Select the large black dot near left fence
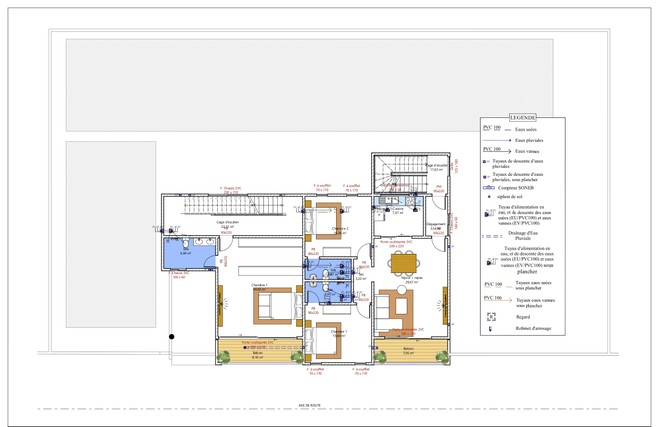This screenshot has height=427, width=659. [x=171, y=336]
